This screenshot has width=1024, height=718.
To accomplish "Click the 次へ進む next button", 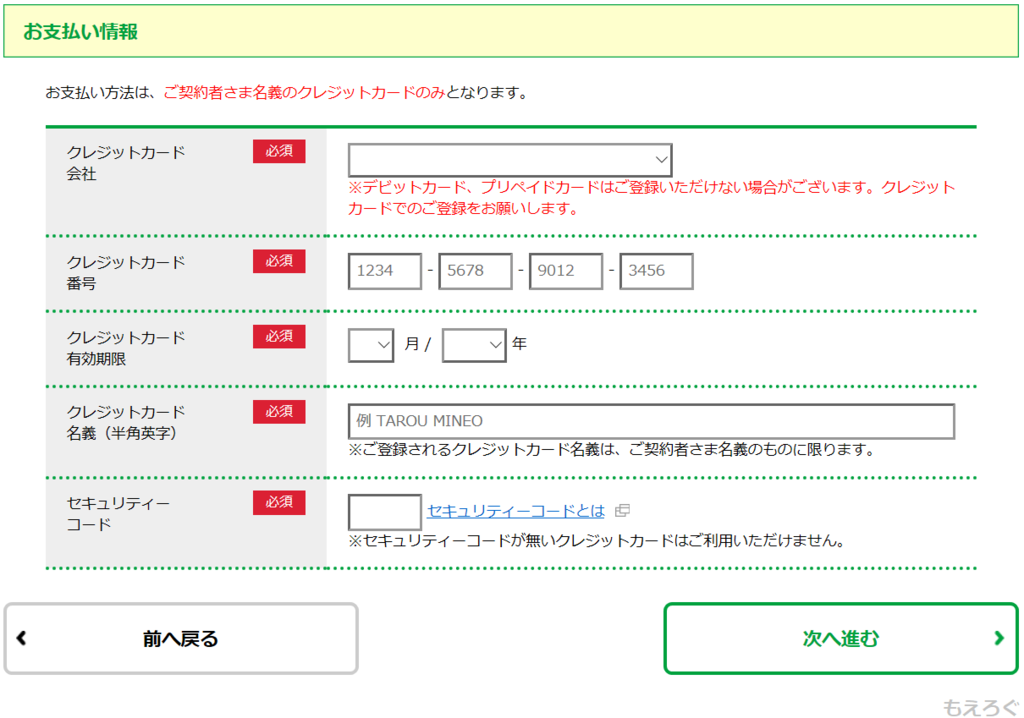I will pyautogui.click(x=841, y=638).
